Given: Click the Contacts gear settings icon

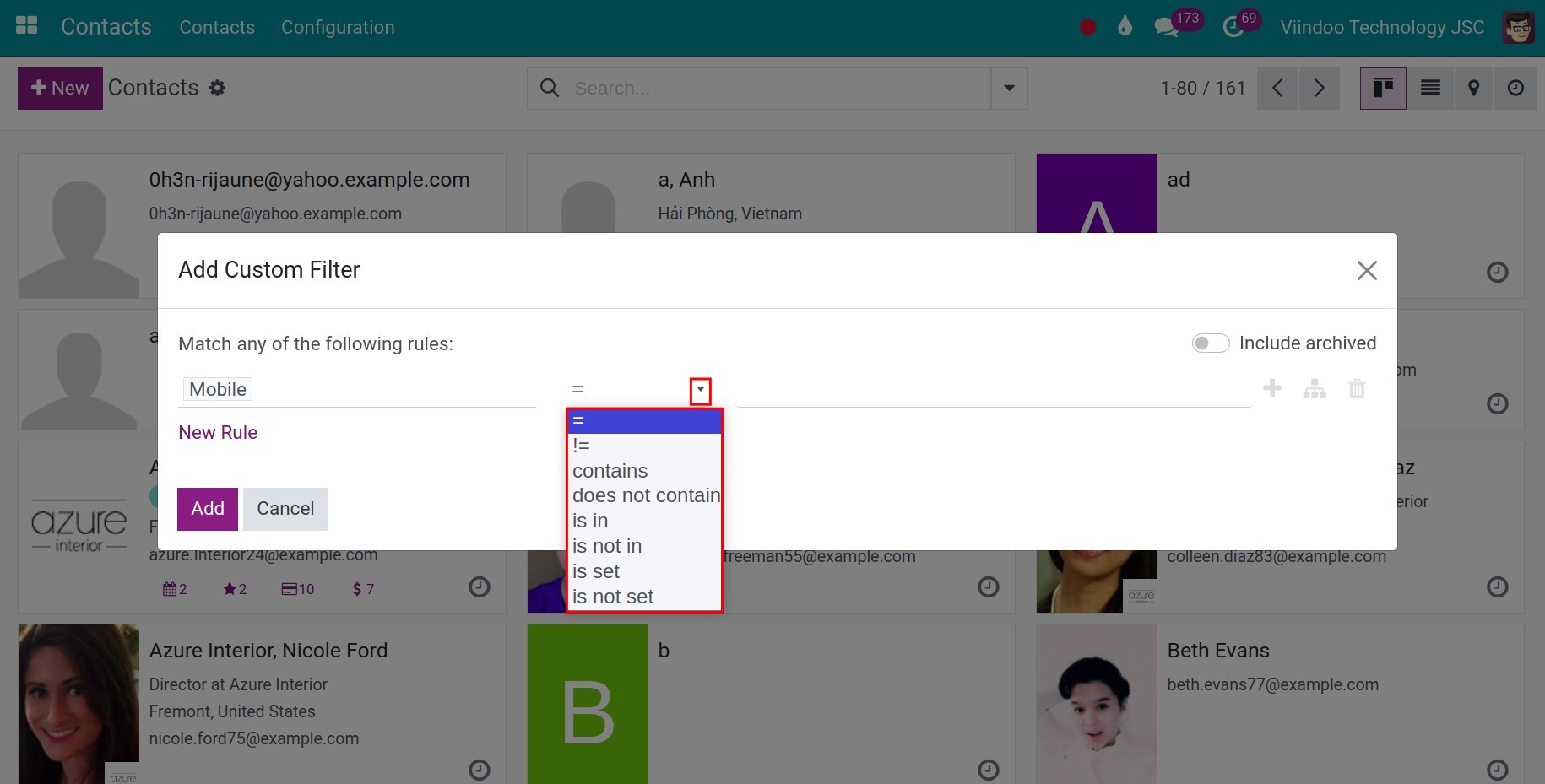Looking at the screenshot, I should click(217, 88).
